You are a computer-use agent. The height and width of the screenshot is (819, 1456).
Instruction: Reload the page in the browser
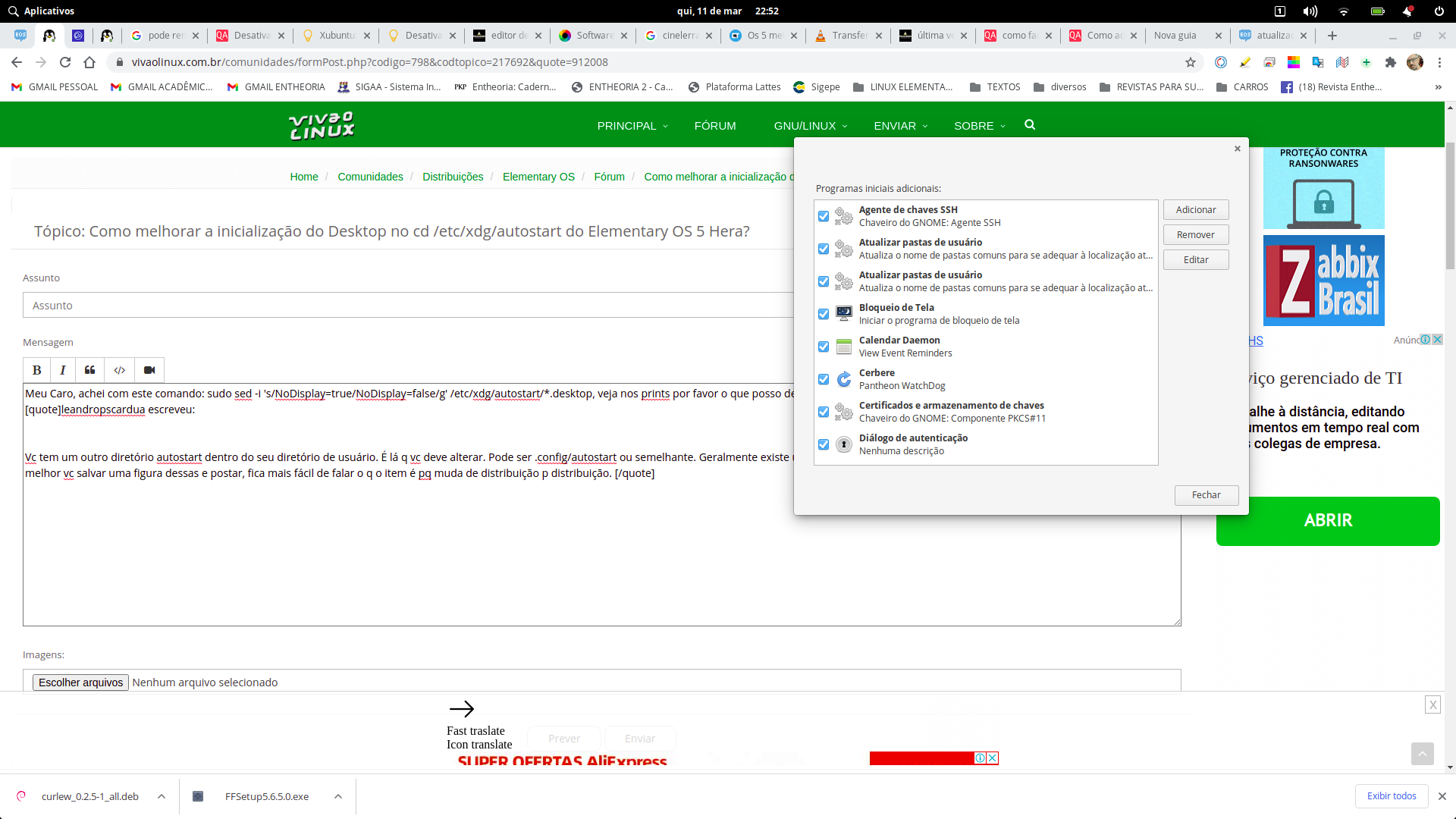(x=65, y=62)
